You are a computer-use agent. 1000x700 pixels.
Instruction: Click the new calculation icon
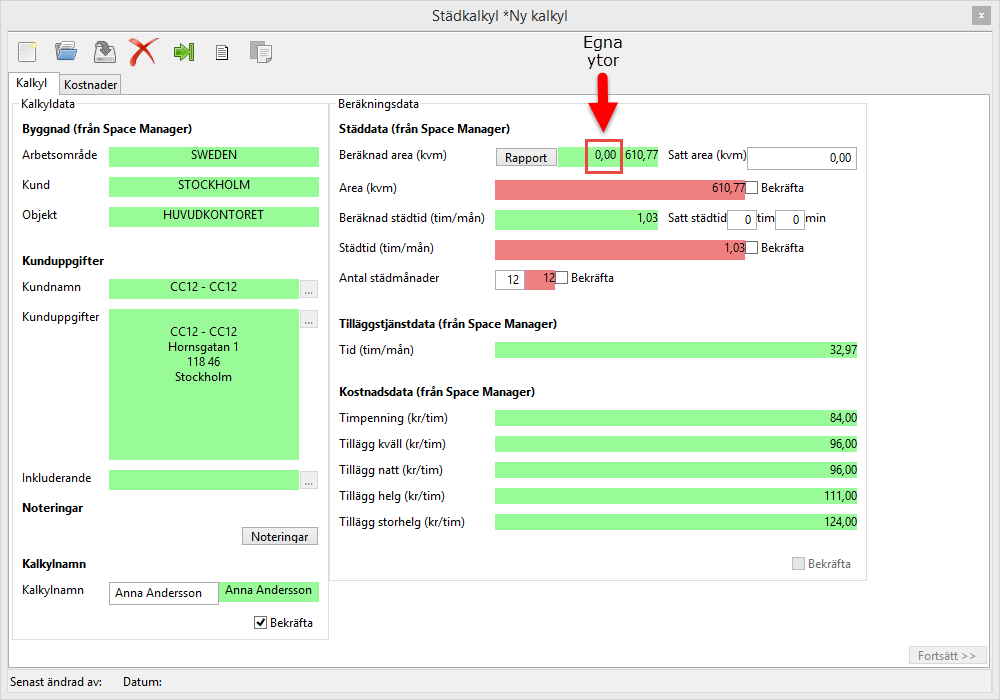click(27, 51)
